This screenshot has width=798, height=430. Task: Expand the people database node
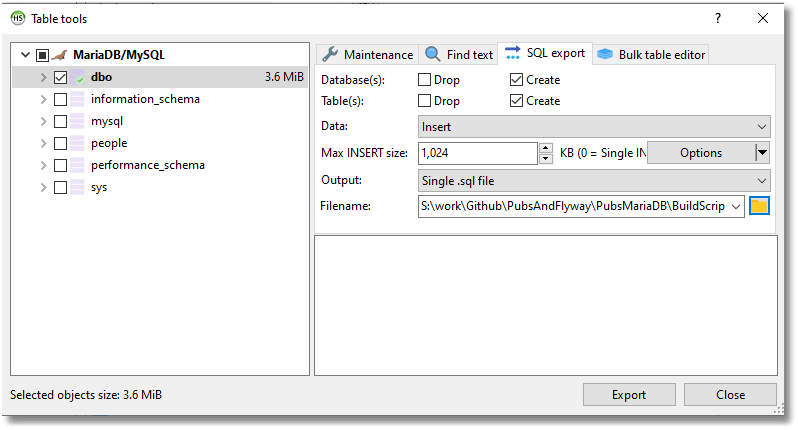(x=43, y=143)
